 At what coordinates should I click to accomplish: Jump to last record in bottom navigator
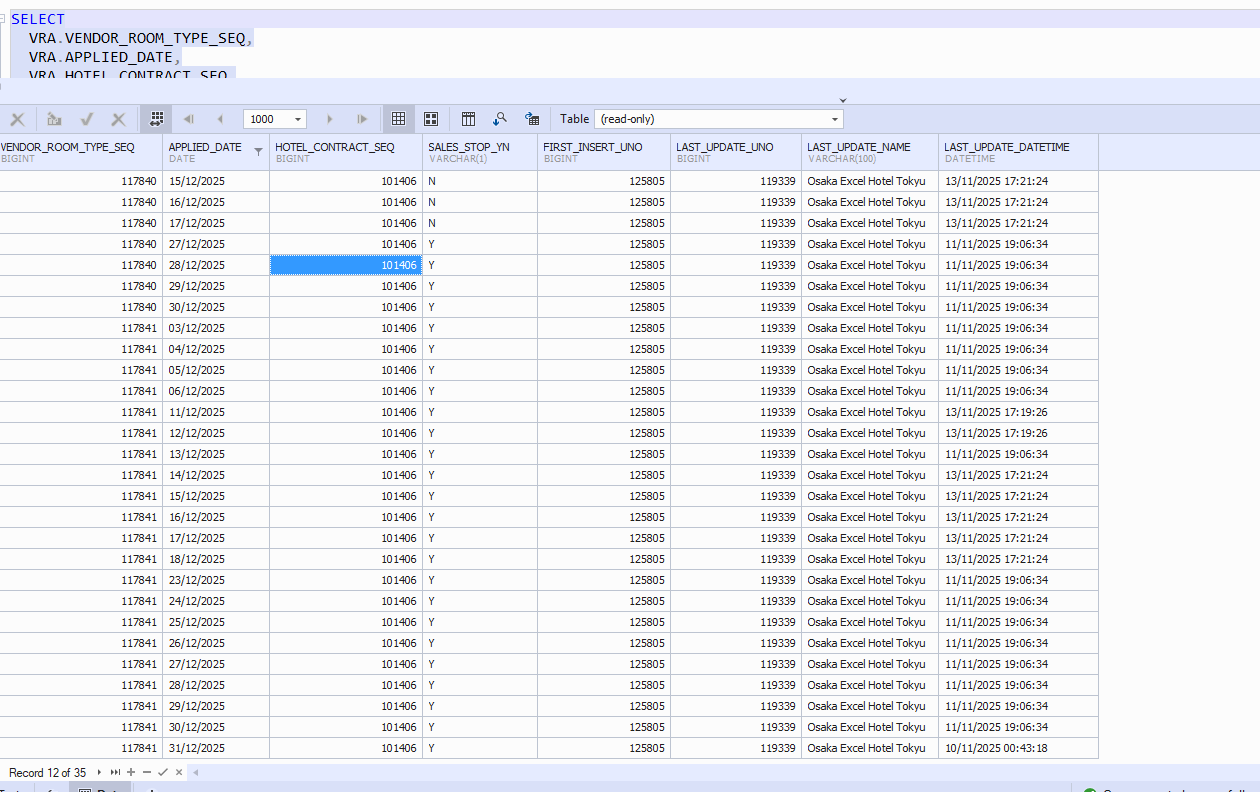point(115,773)
